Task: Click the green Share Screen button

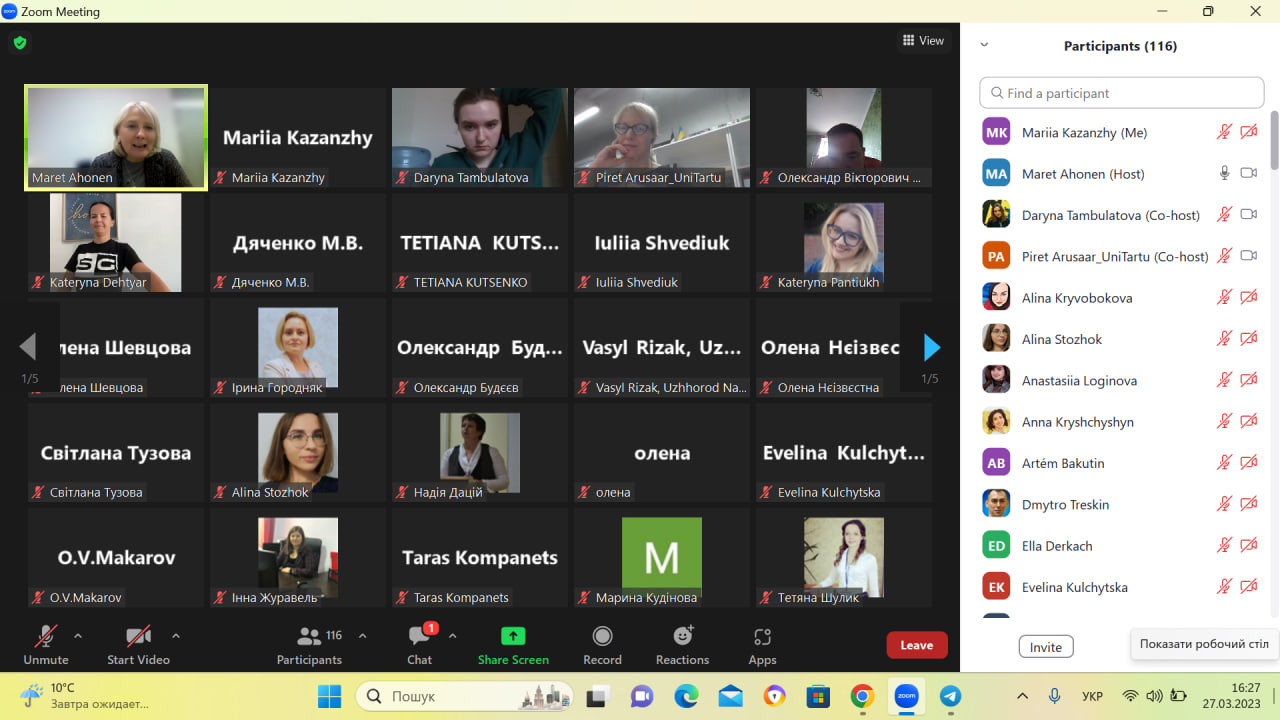Action: coord(513,645)
